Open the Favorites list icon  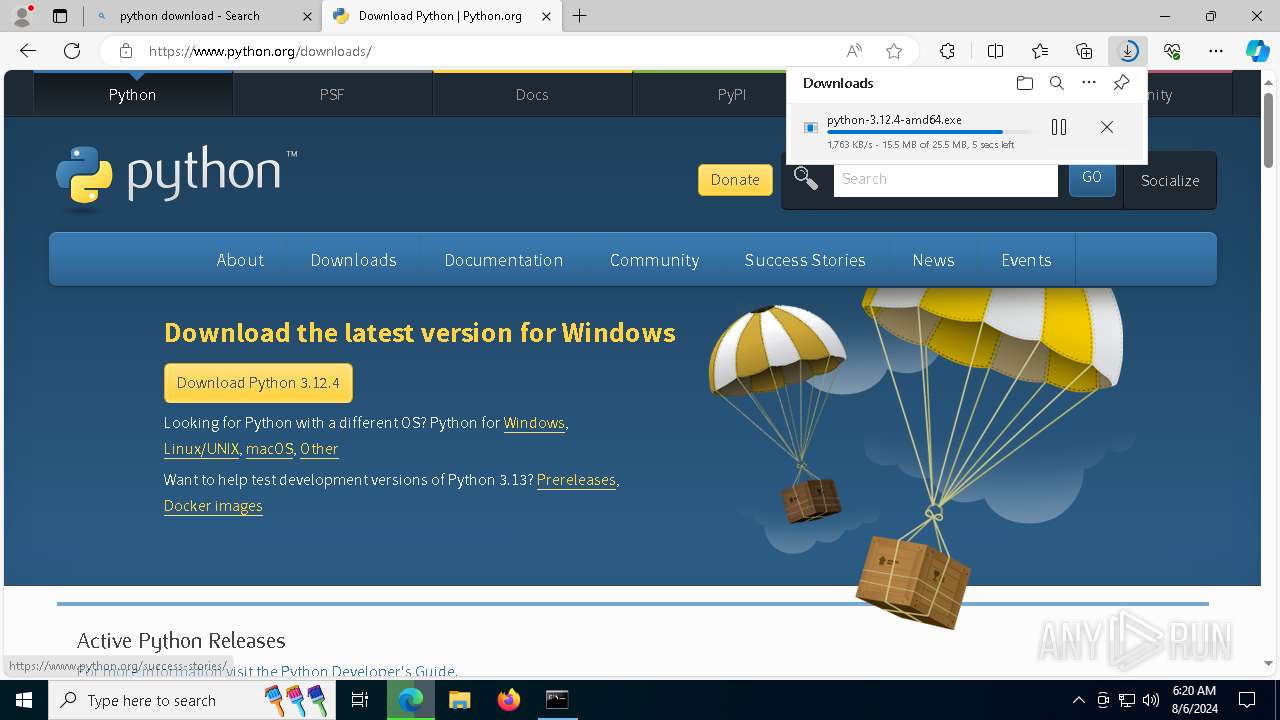pos(1040,51)
